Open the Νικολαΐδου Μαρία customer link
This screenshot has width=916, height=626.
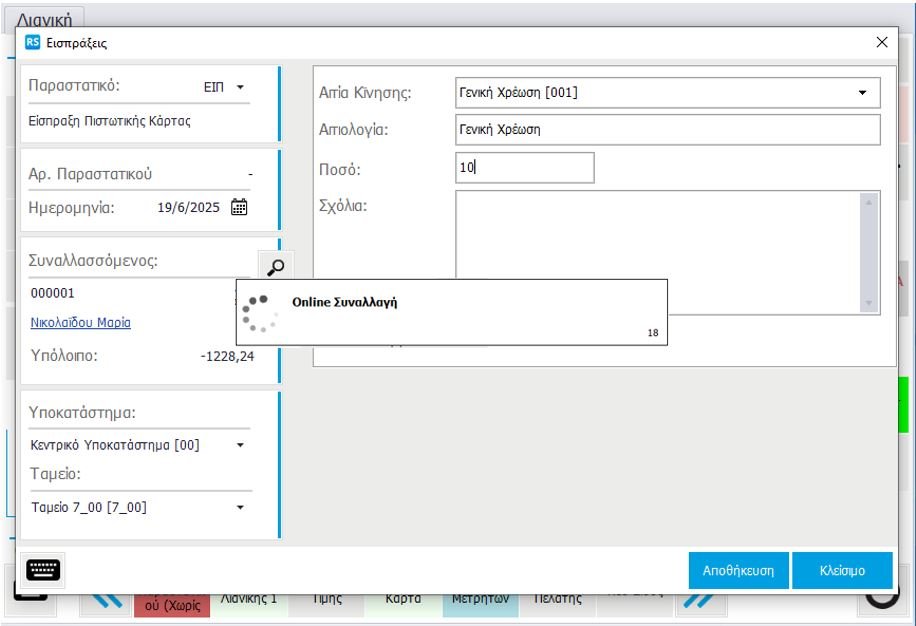point(81,323)
